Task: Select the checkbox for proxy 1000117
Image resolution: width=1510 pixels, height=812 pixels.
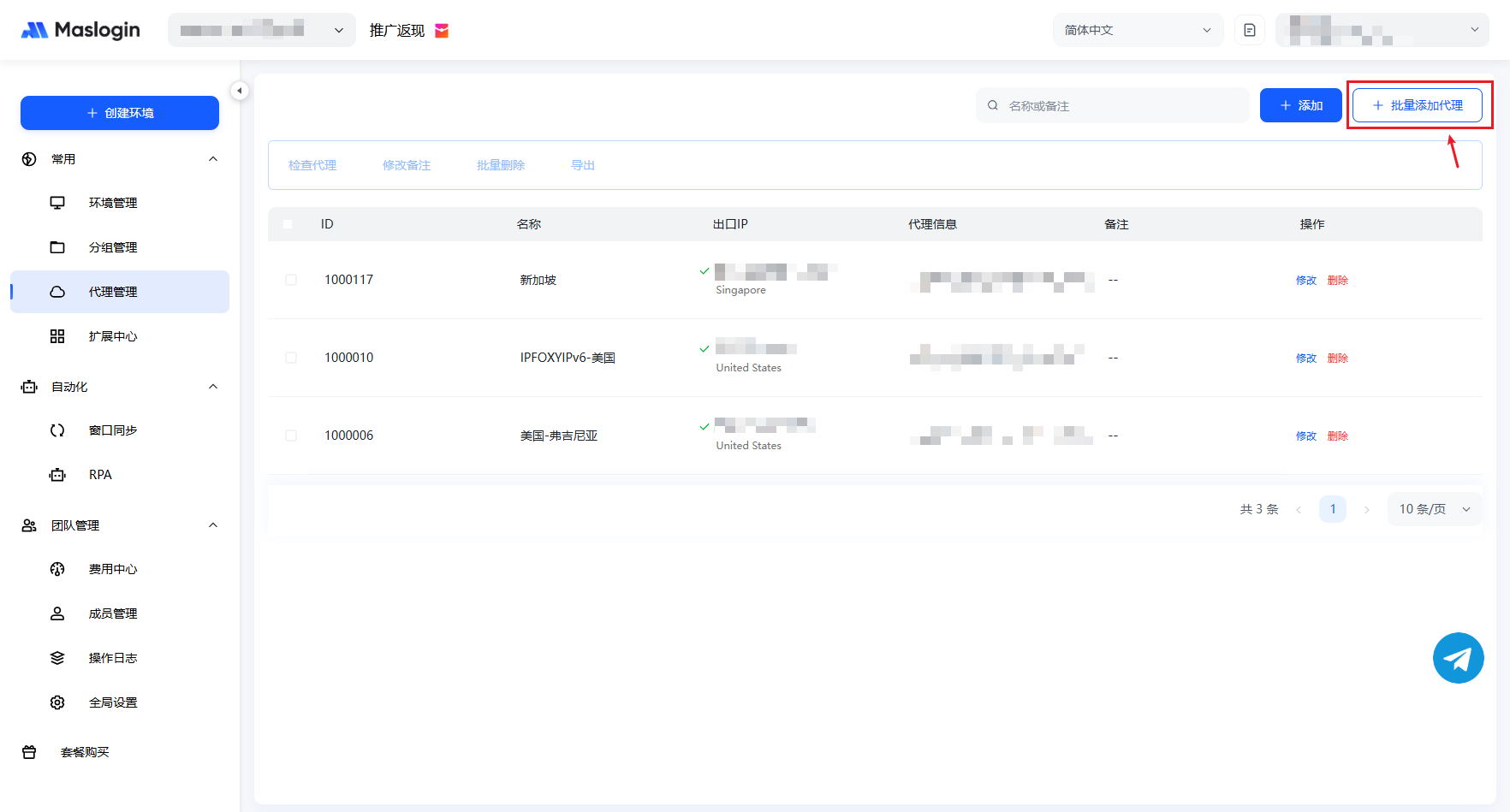Action: [x=291, y=280]
